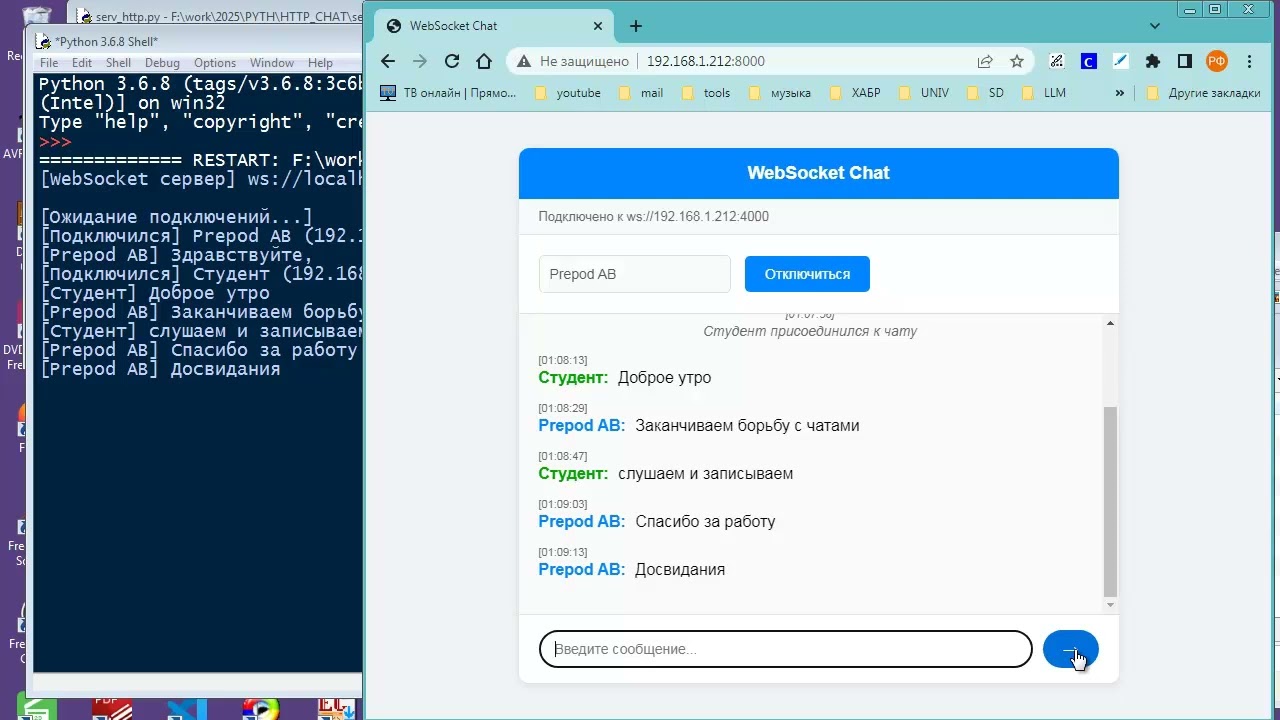
Task: Share this page via share icon
Action: coord(985,61)
